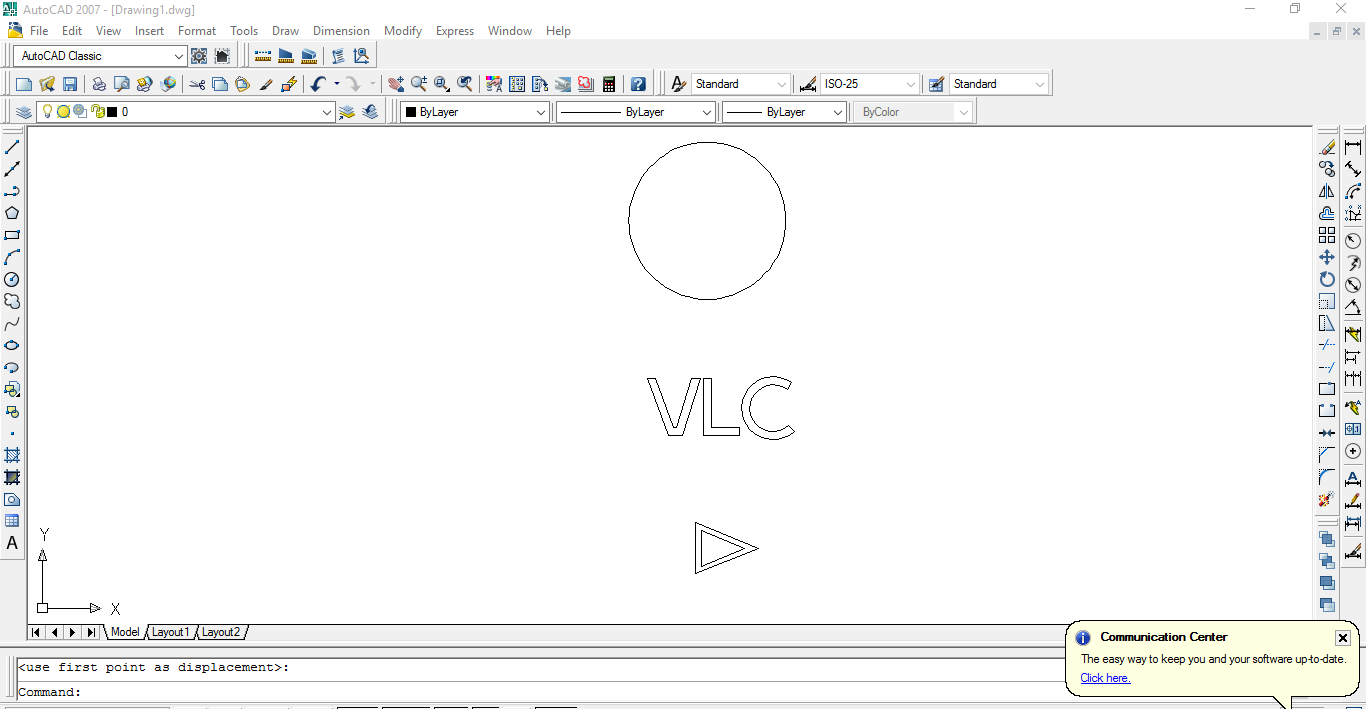
Task: Open the Express menu
Action: click(455, 31)
